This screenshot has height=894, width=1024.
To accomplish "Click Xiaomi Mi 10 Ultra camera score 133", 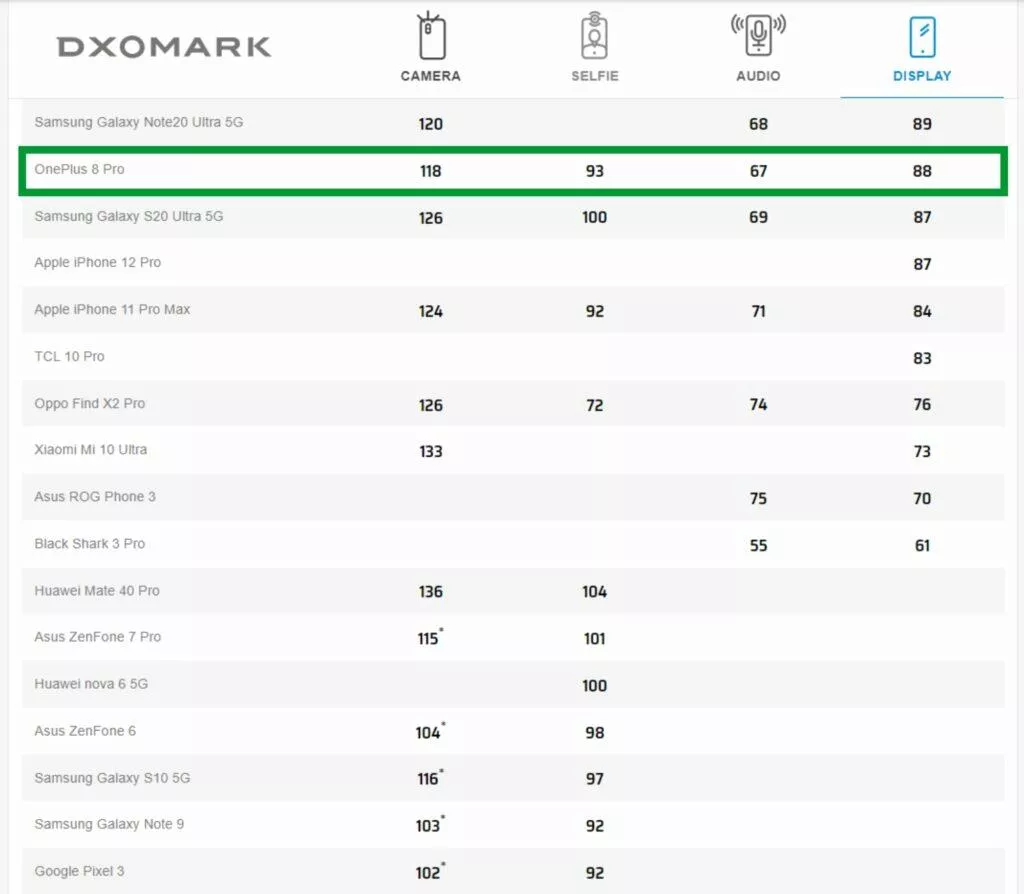I will [430, 452].
